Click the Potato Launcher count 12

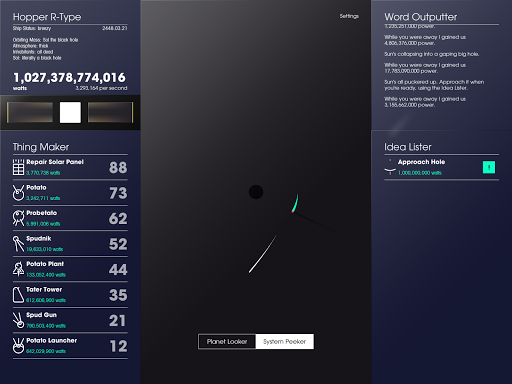(118, 346)
